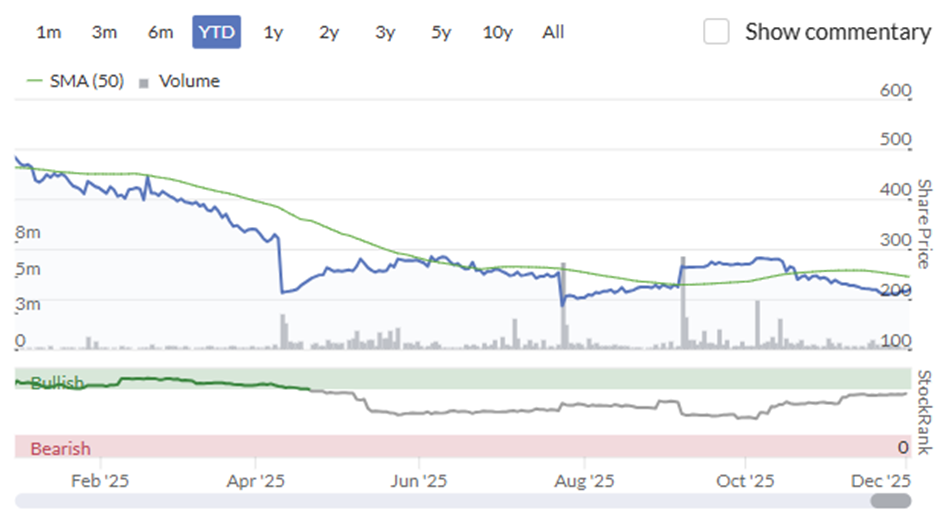Click the Dec '25 axis label
Image resolution: width=940 pixels, height=516 pixels.
(x=881, y=481)
